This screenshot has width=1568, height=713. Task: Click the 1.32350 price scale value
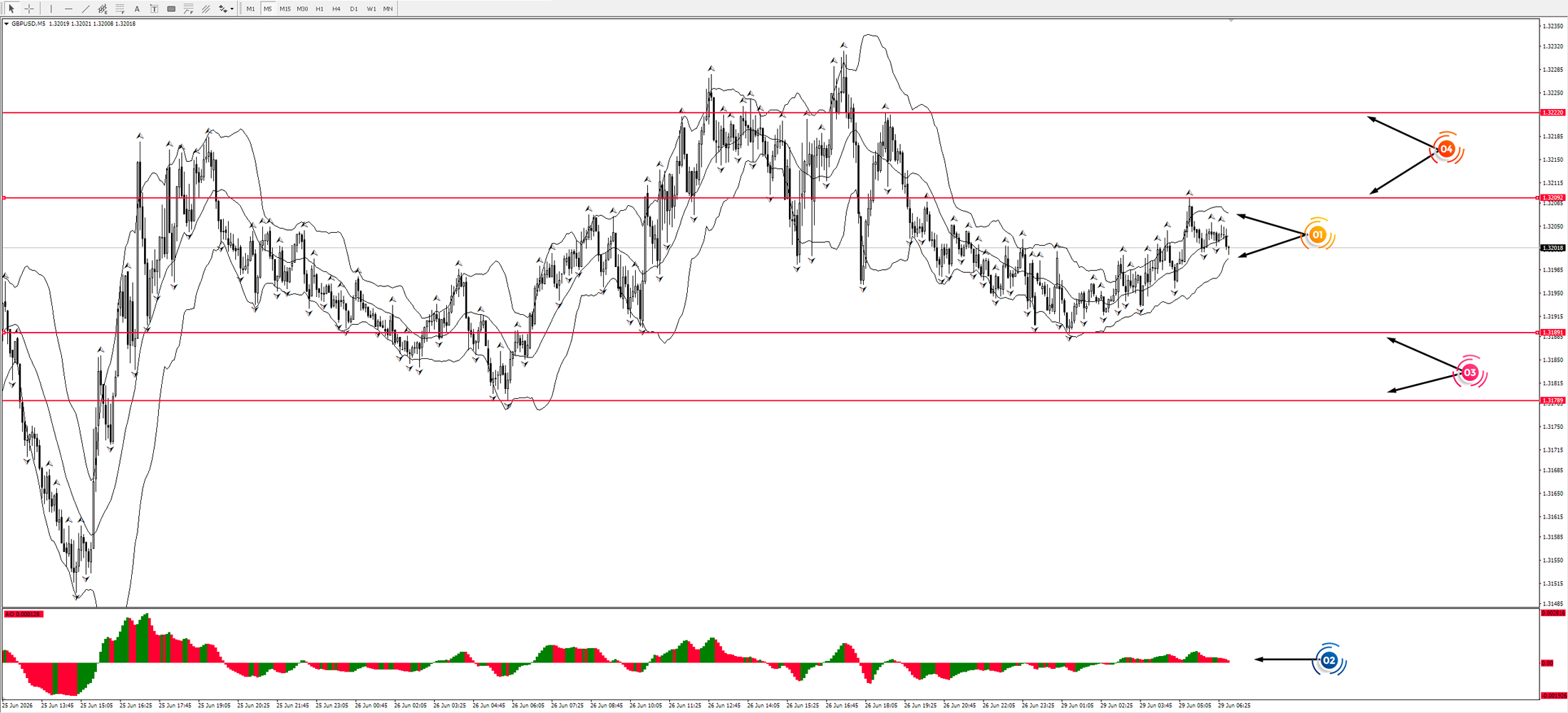tap(1553, 26)
